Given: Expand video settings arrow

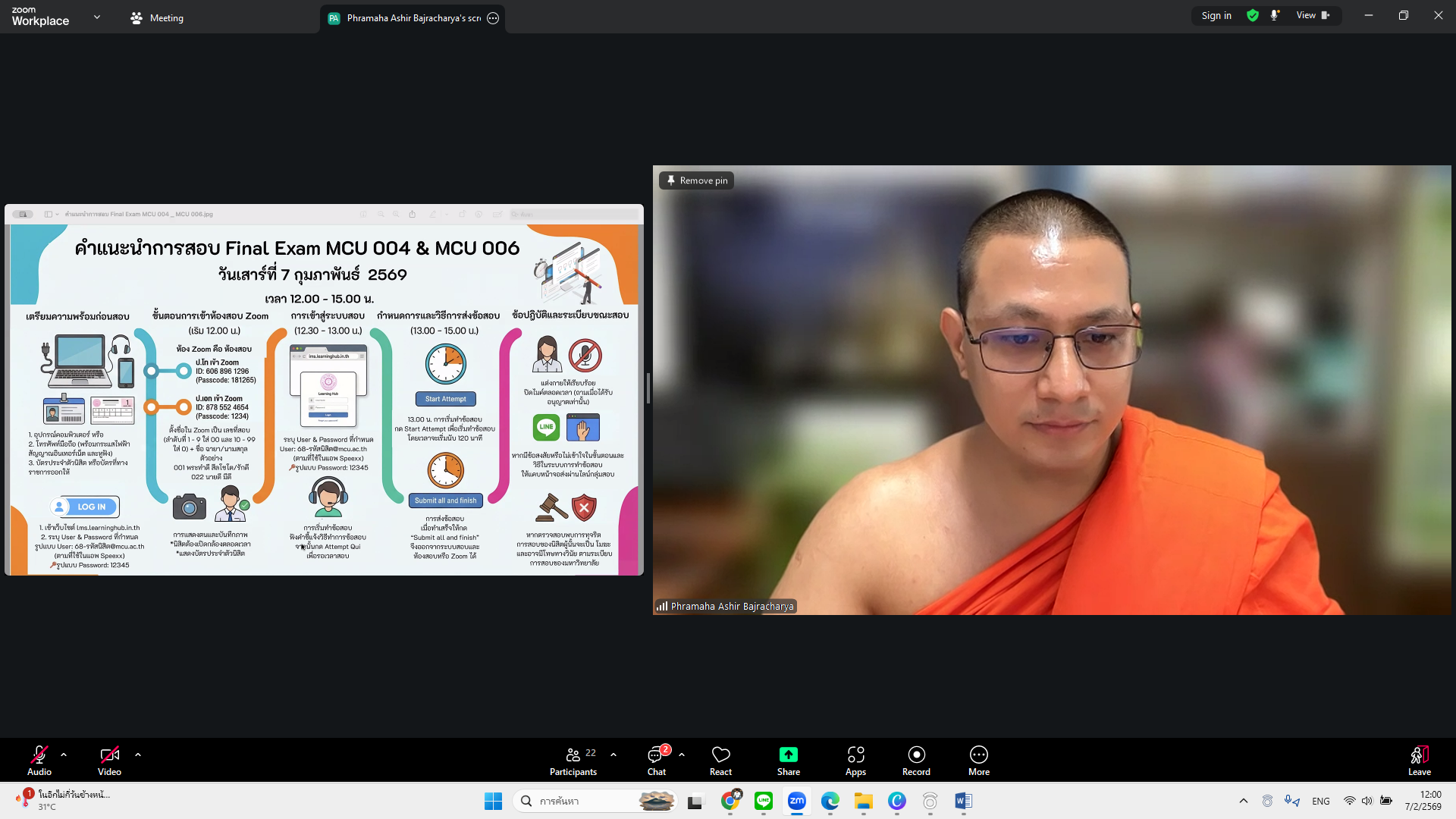Looking at the screenshot, I should click(138, 755).
